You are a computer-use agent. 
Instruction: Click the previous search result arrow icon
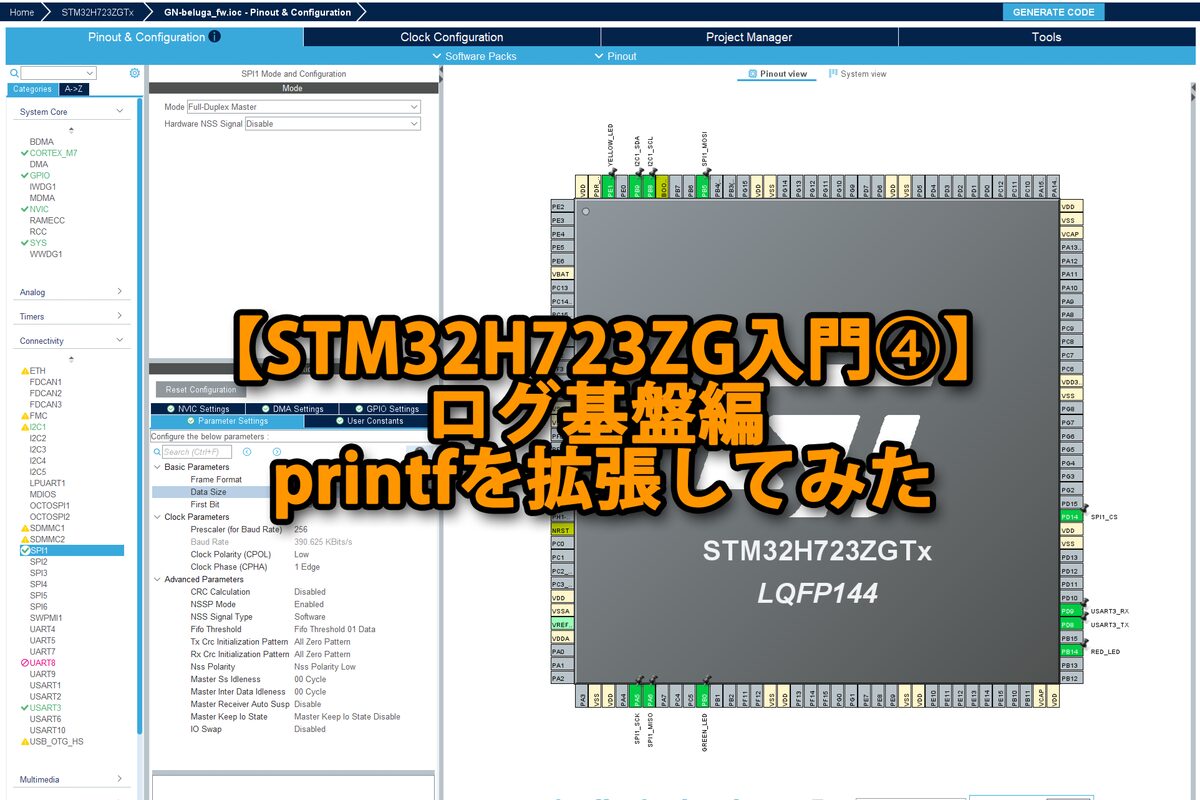click(247, 452)
